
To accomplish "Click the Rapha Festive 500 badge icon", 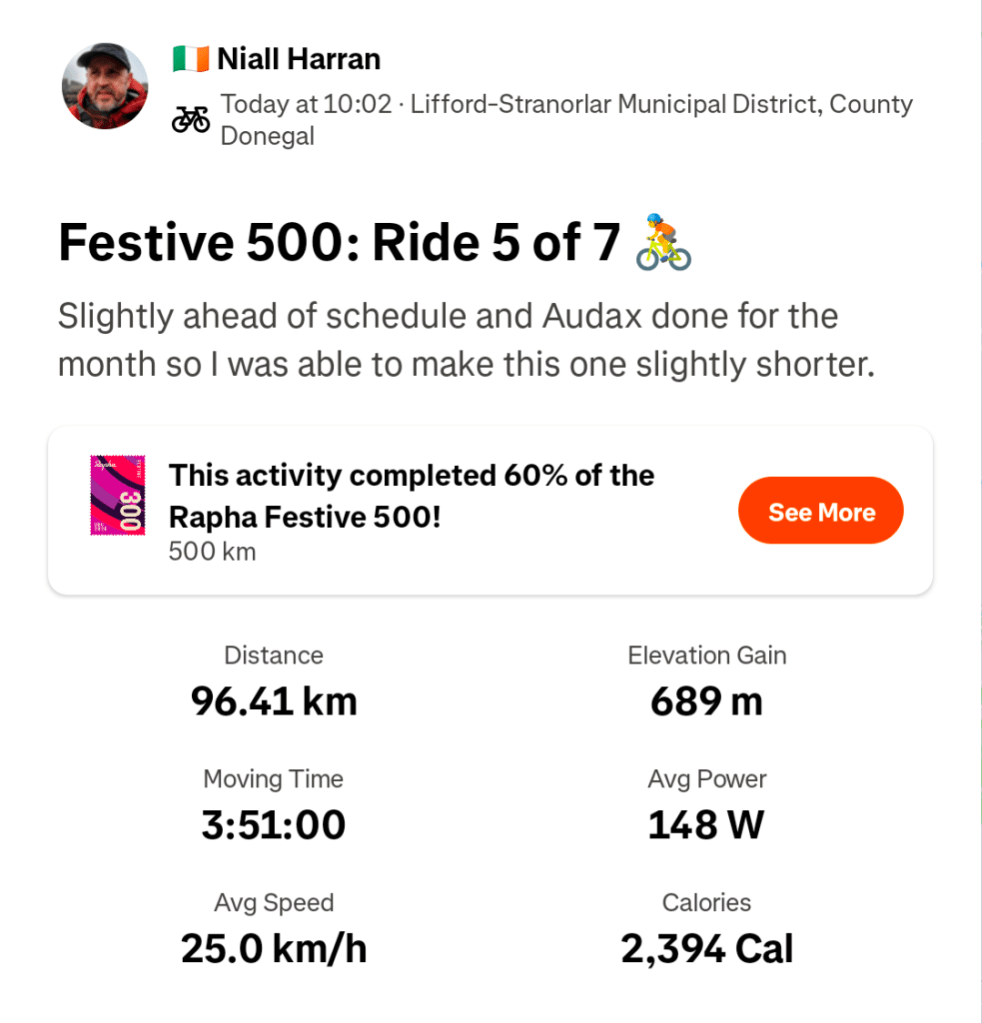I will click(x=118, y=494).
